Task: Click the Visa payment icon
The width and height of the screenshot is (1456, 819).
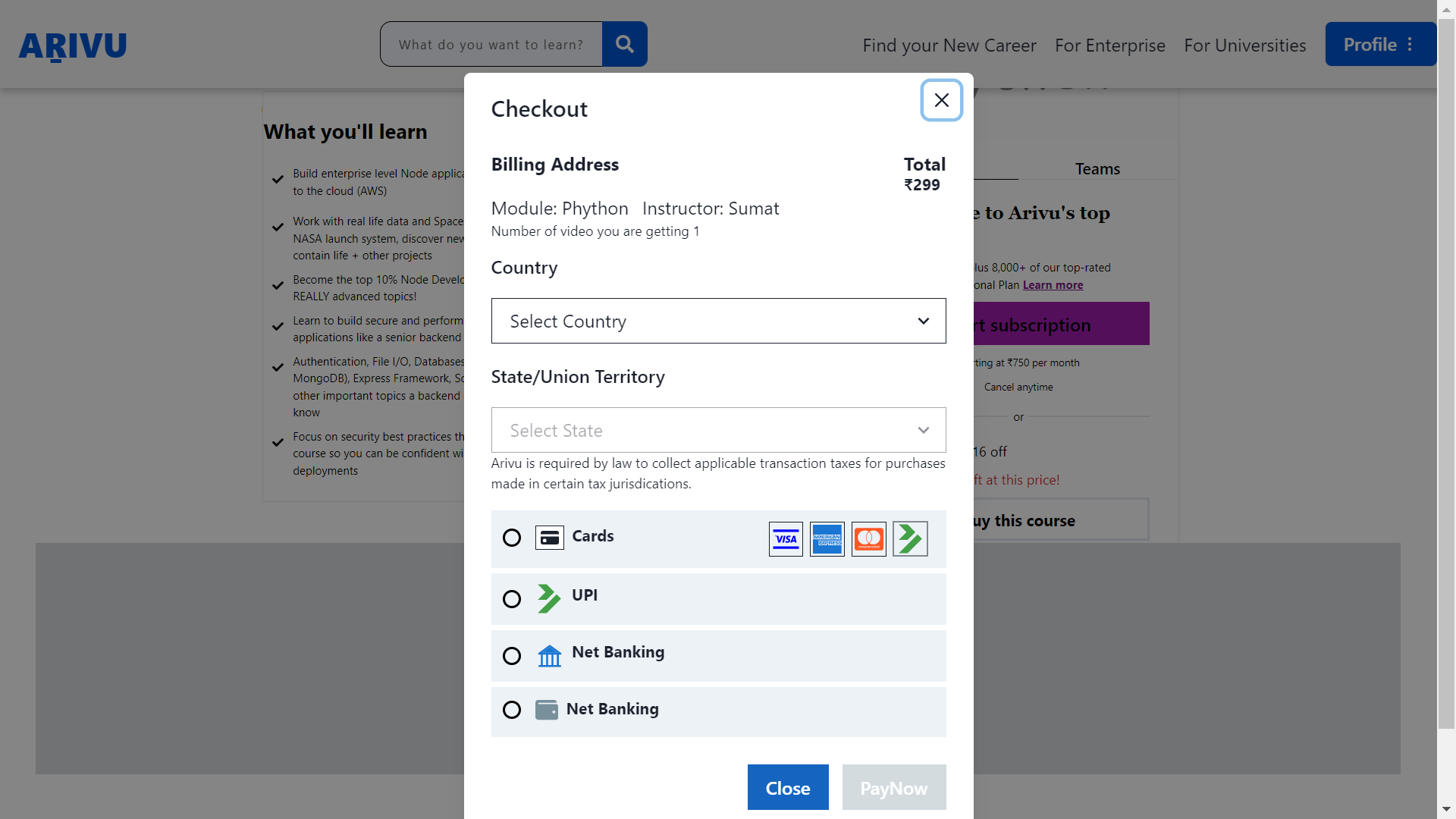Action: tap(786, 539)
